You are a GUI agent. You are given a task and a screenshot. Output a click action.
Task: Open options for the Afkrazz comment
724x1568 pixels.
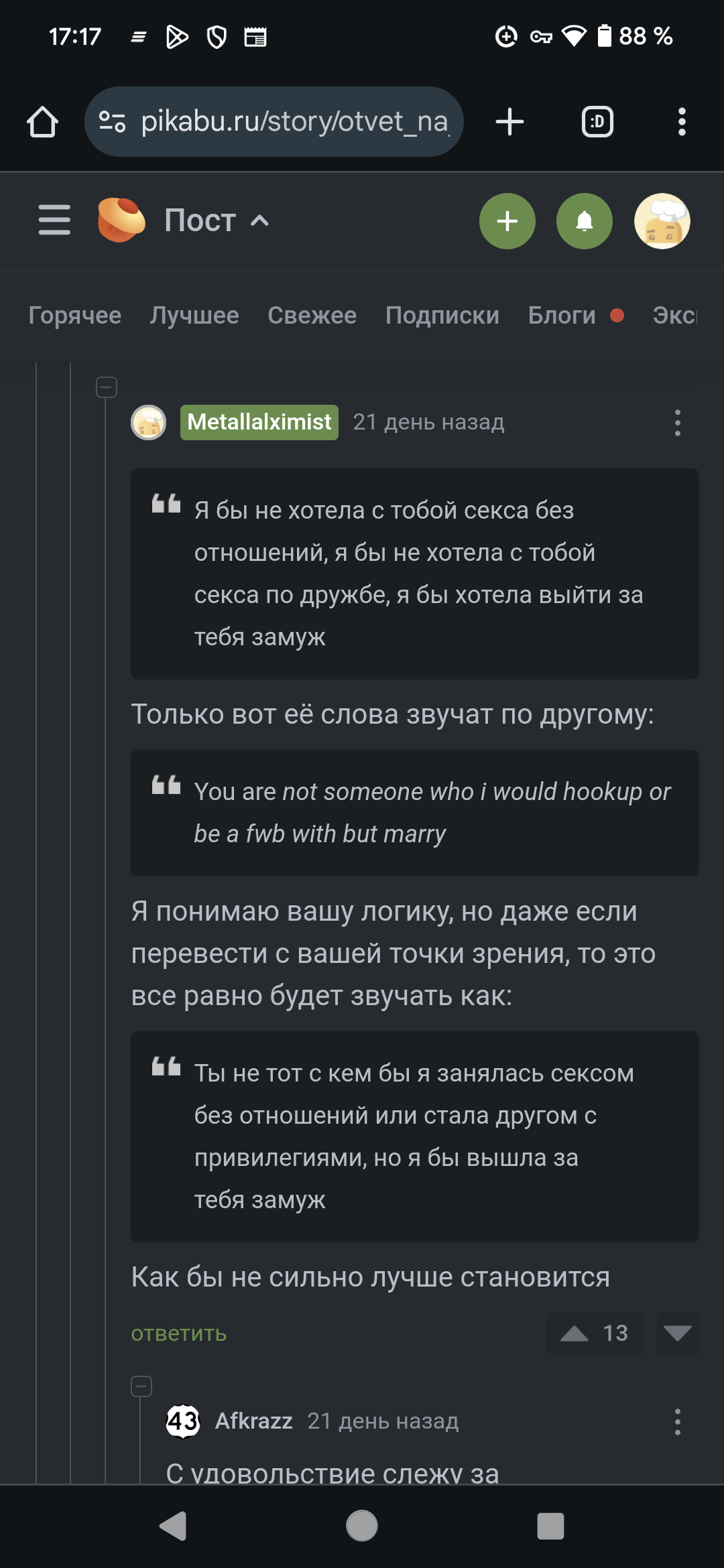pos(678,1421)
